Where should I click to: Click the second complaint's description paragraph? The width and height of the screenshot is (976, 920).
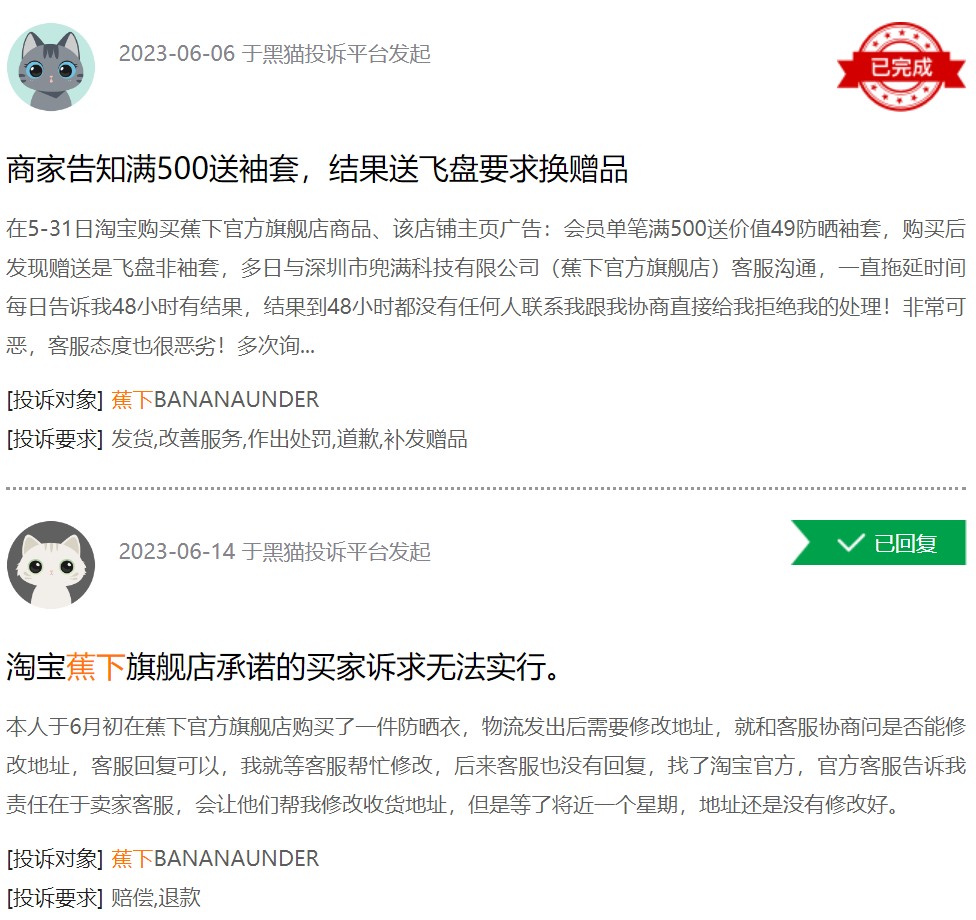pyautogui.click(x=486, y=766)
